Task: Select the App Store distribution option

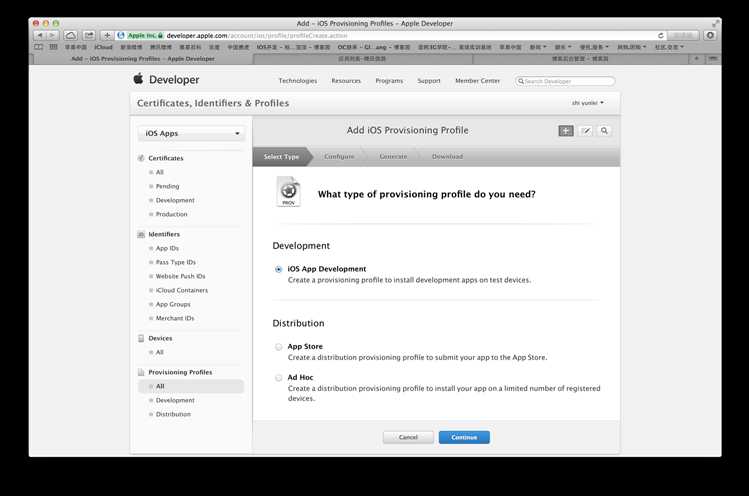Action: coord(278,347)
